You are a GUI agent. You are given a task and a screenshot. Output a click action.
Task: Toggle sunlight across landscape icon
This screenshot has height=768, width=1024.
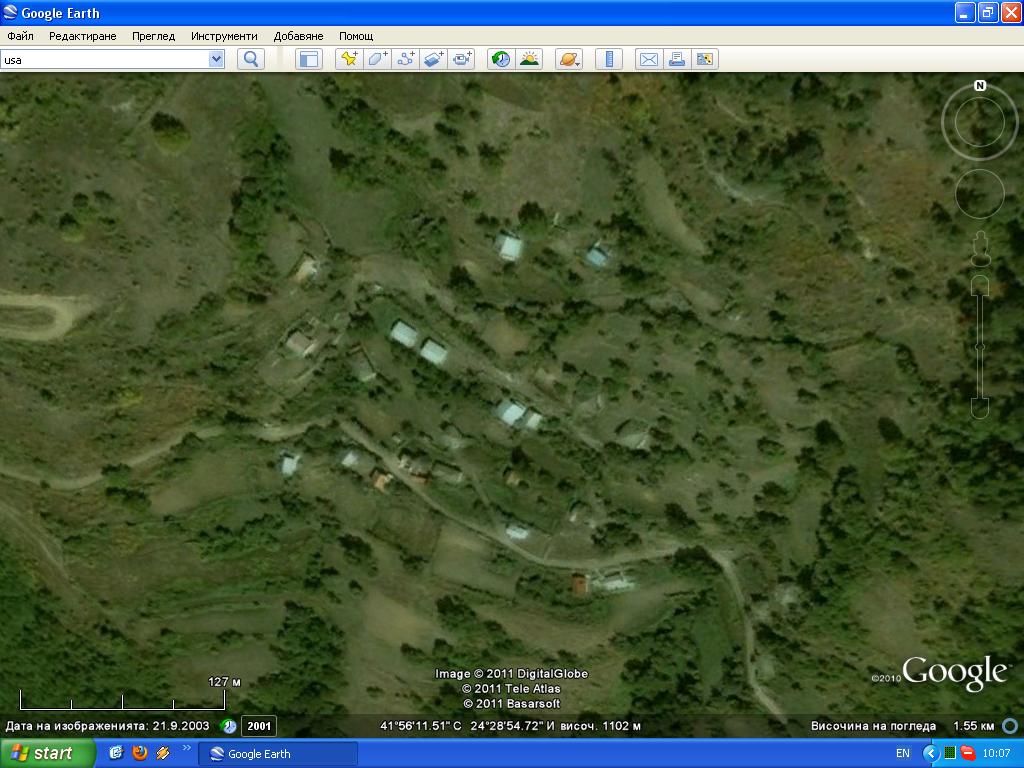coord(529,59)
